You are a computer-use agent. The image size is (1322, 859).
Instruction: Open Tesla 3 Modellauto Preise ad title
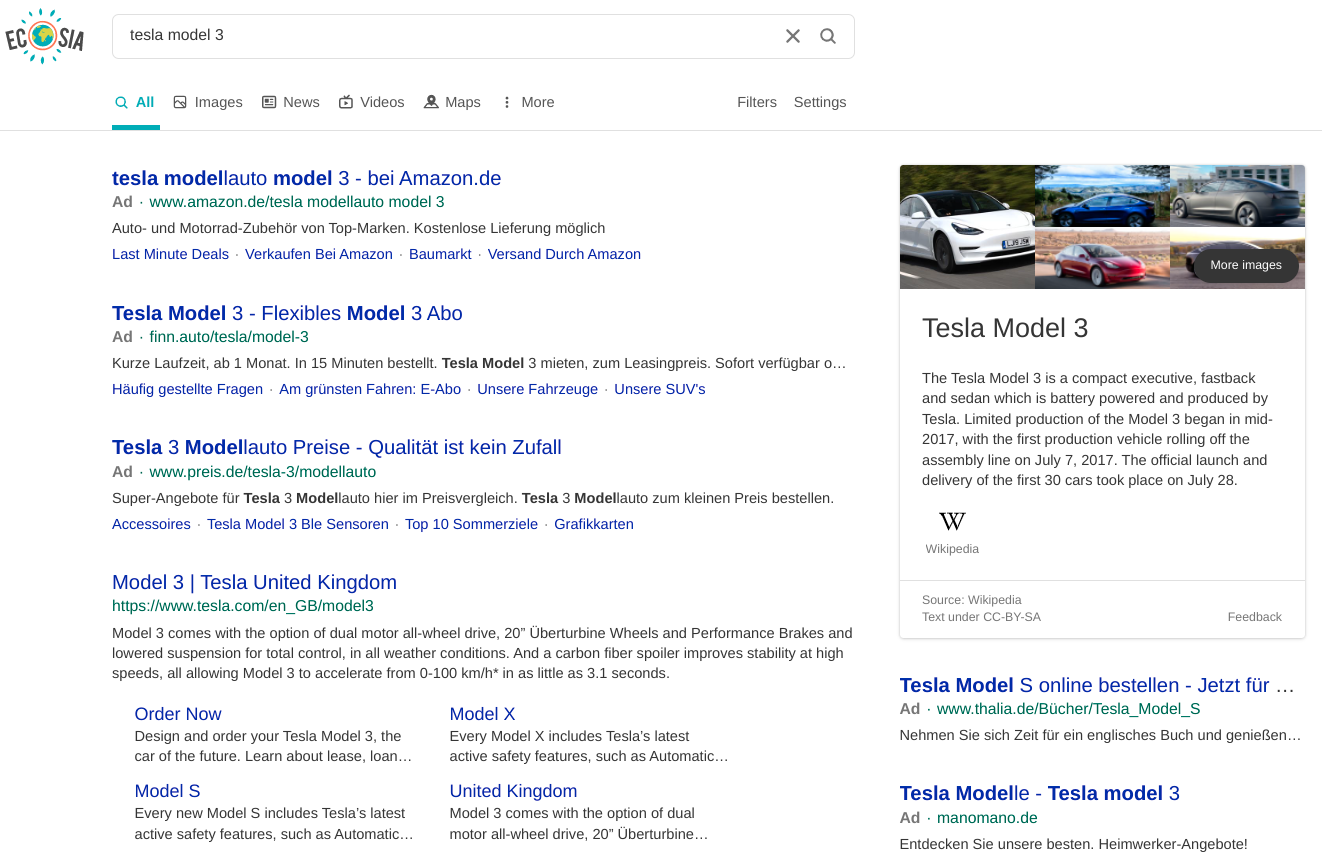337,447
